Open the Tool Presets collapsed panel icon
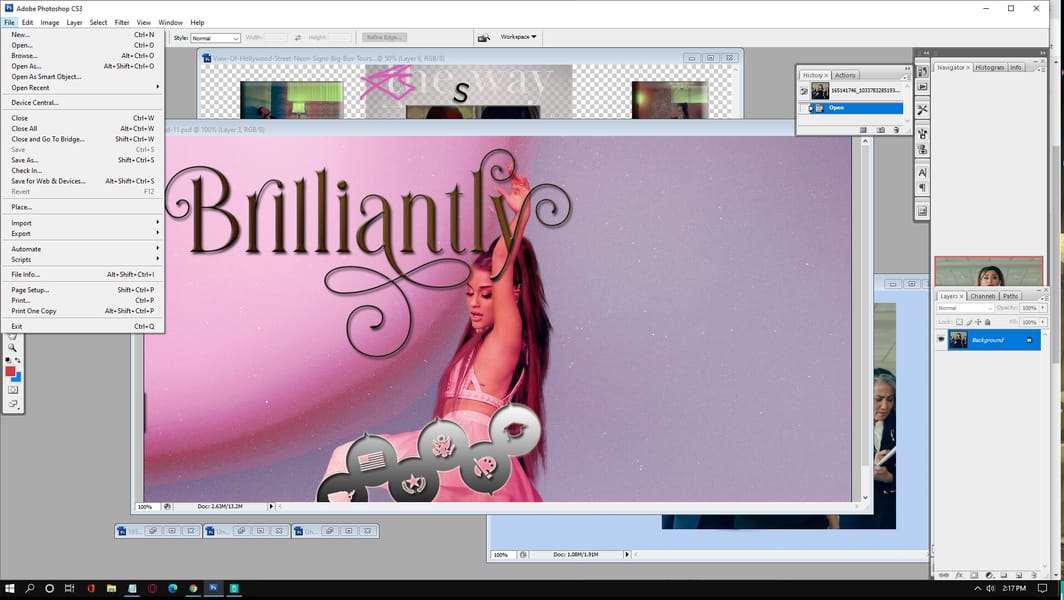The image size is (1064, 600). [x=922, y=109]
